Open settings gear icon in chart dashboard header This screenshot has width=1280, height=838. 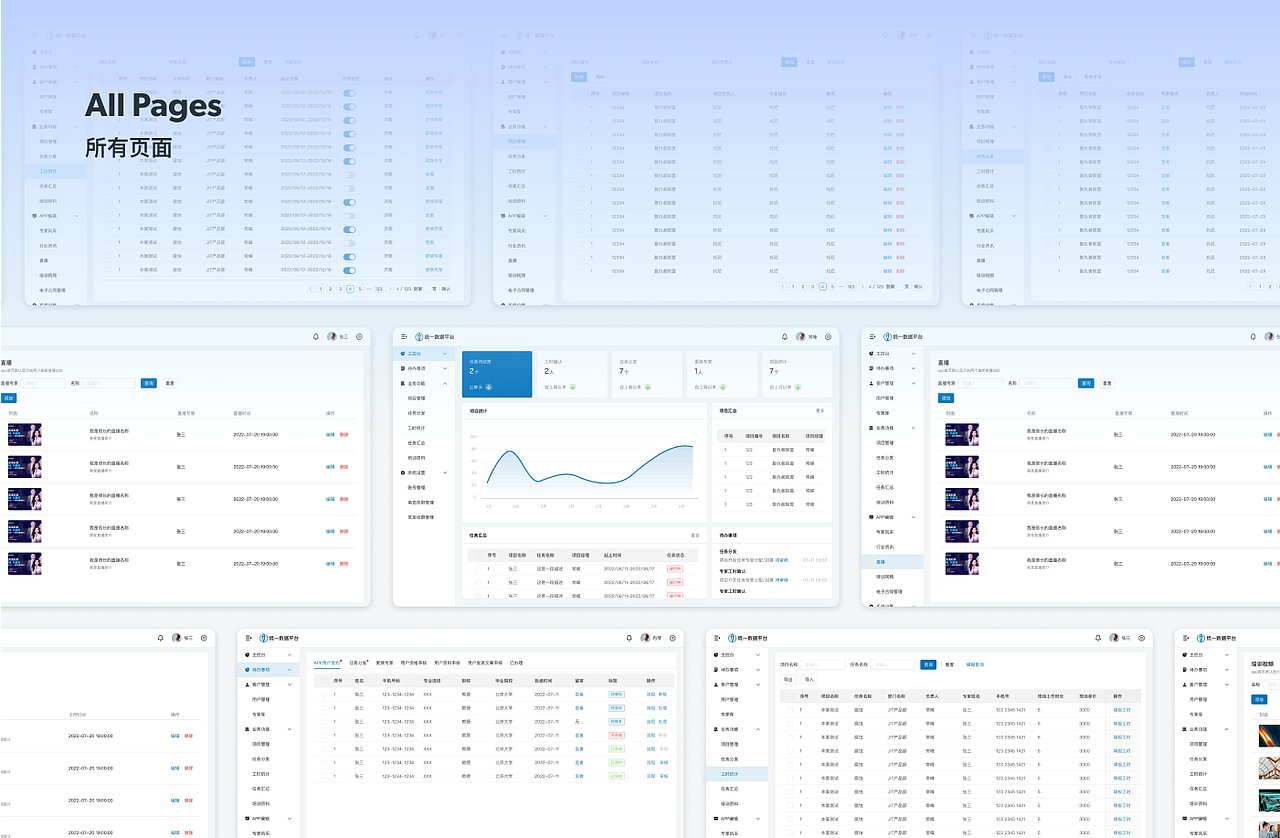(829, 337)
